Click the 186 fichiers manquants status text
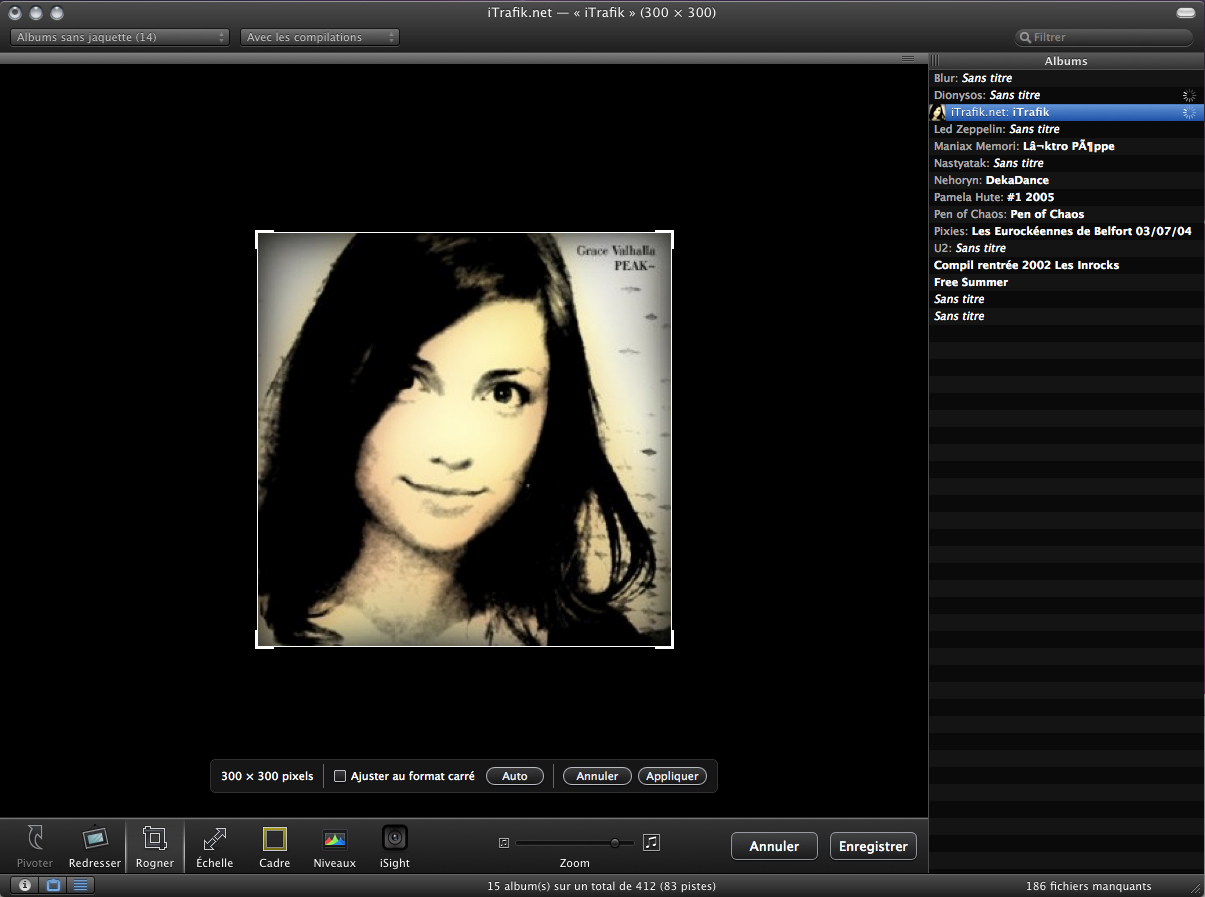This screenshot has height=897, width=1205. 1088,886
